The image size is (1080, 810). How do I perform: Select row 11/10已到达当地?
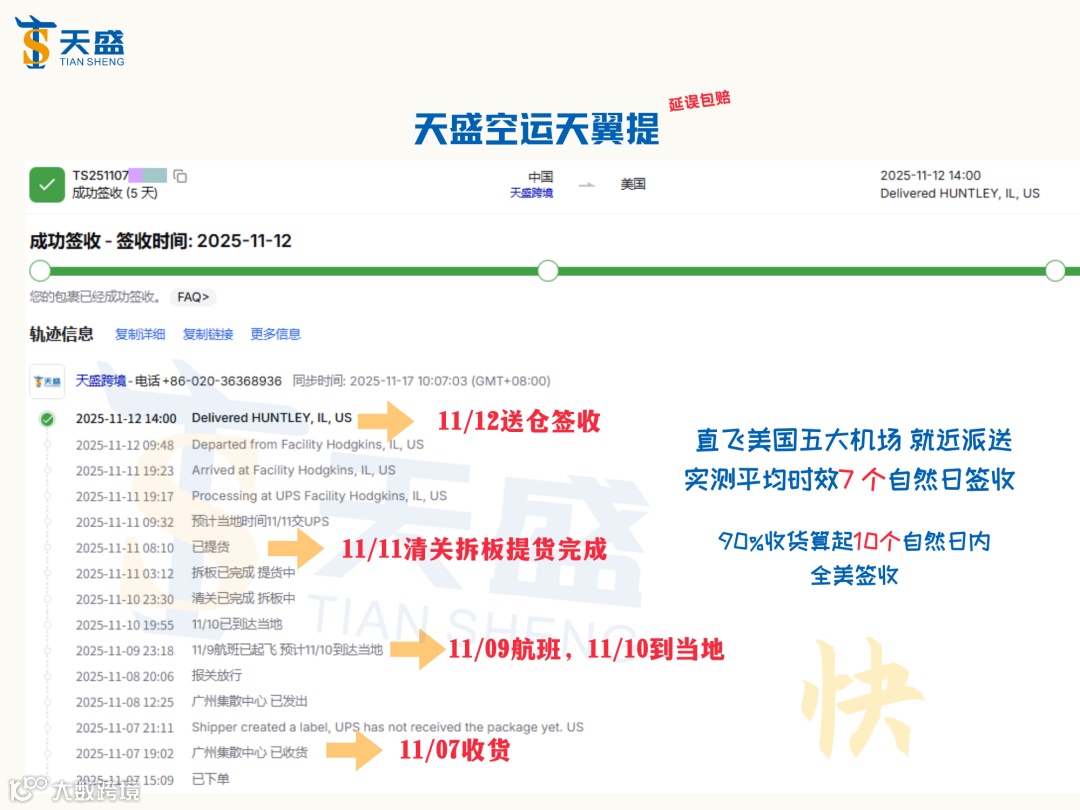179,625
